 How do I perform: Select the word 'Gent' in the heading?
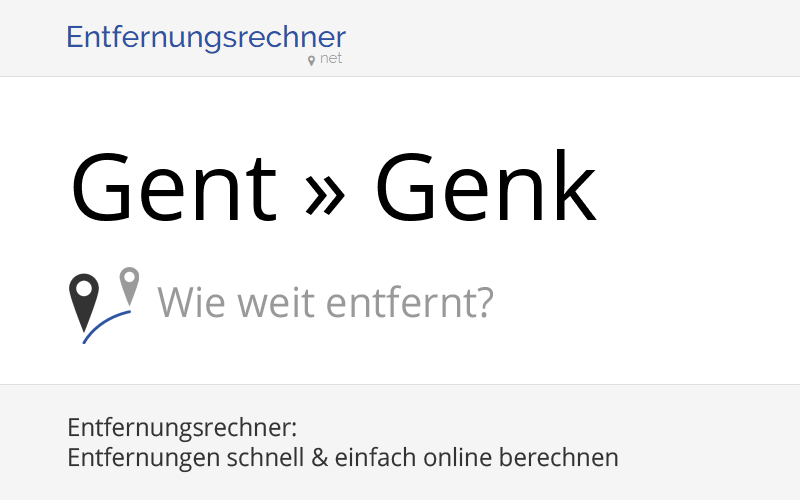pos(174,188)
